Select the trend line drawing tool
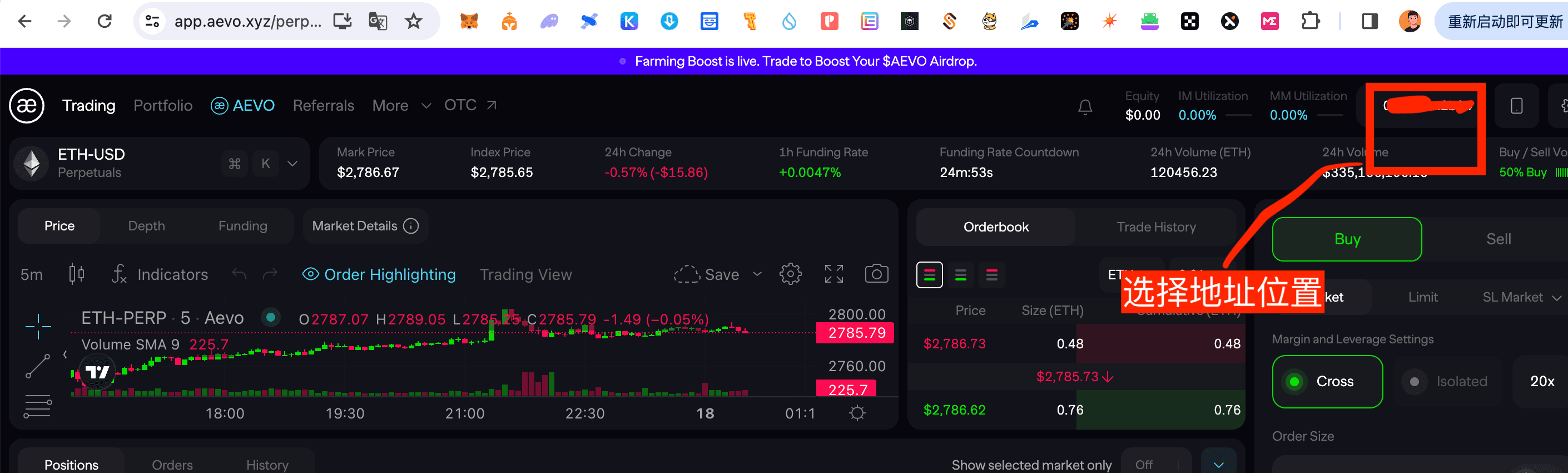Image resolution: width=1568 pixels, height=473 pixels. click(x=38, y=366)
